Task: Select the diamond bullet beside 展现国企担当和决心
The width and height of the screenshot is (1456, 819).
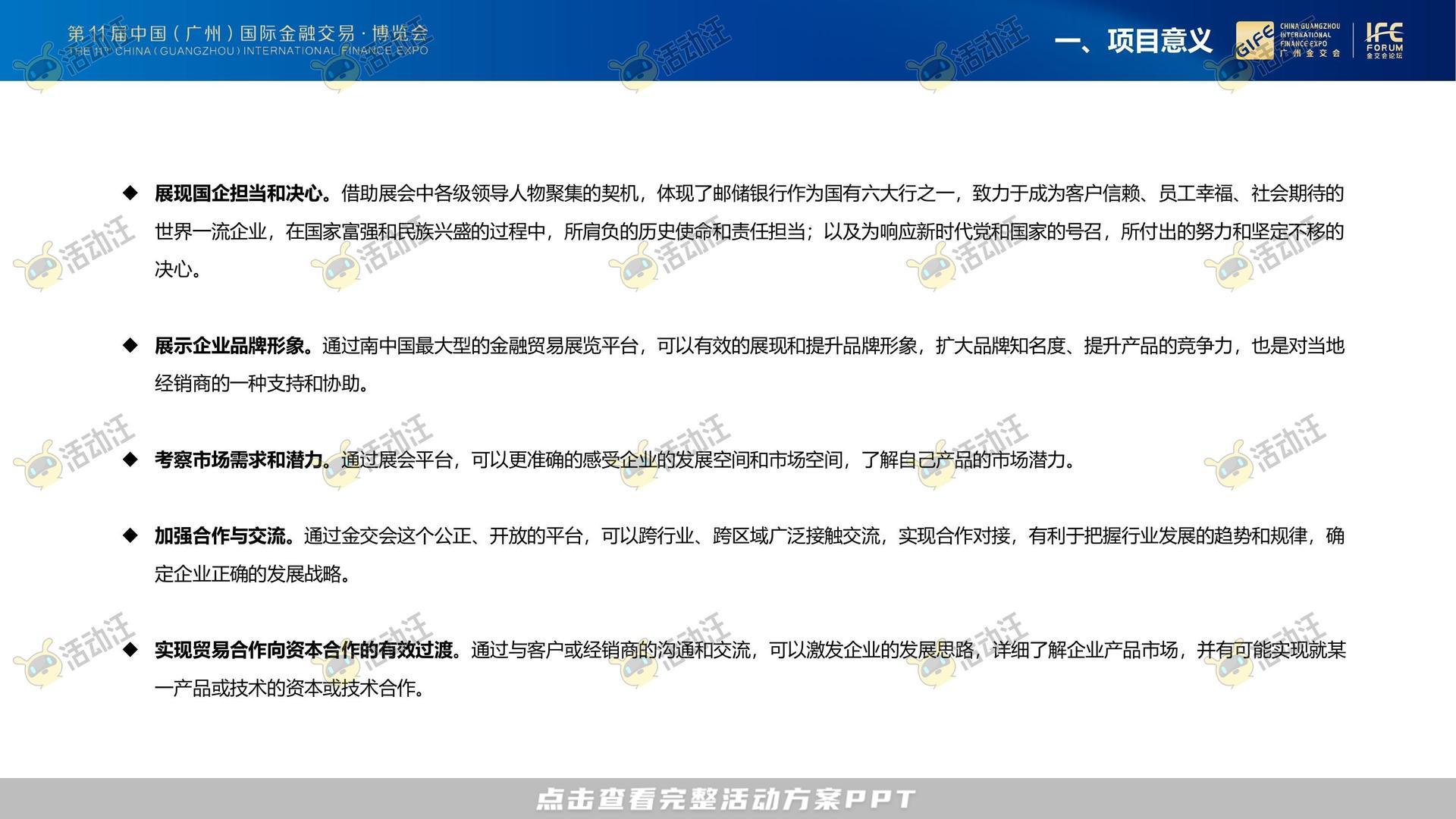Action: (x=130, y=193)
